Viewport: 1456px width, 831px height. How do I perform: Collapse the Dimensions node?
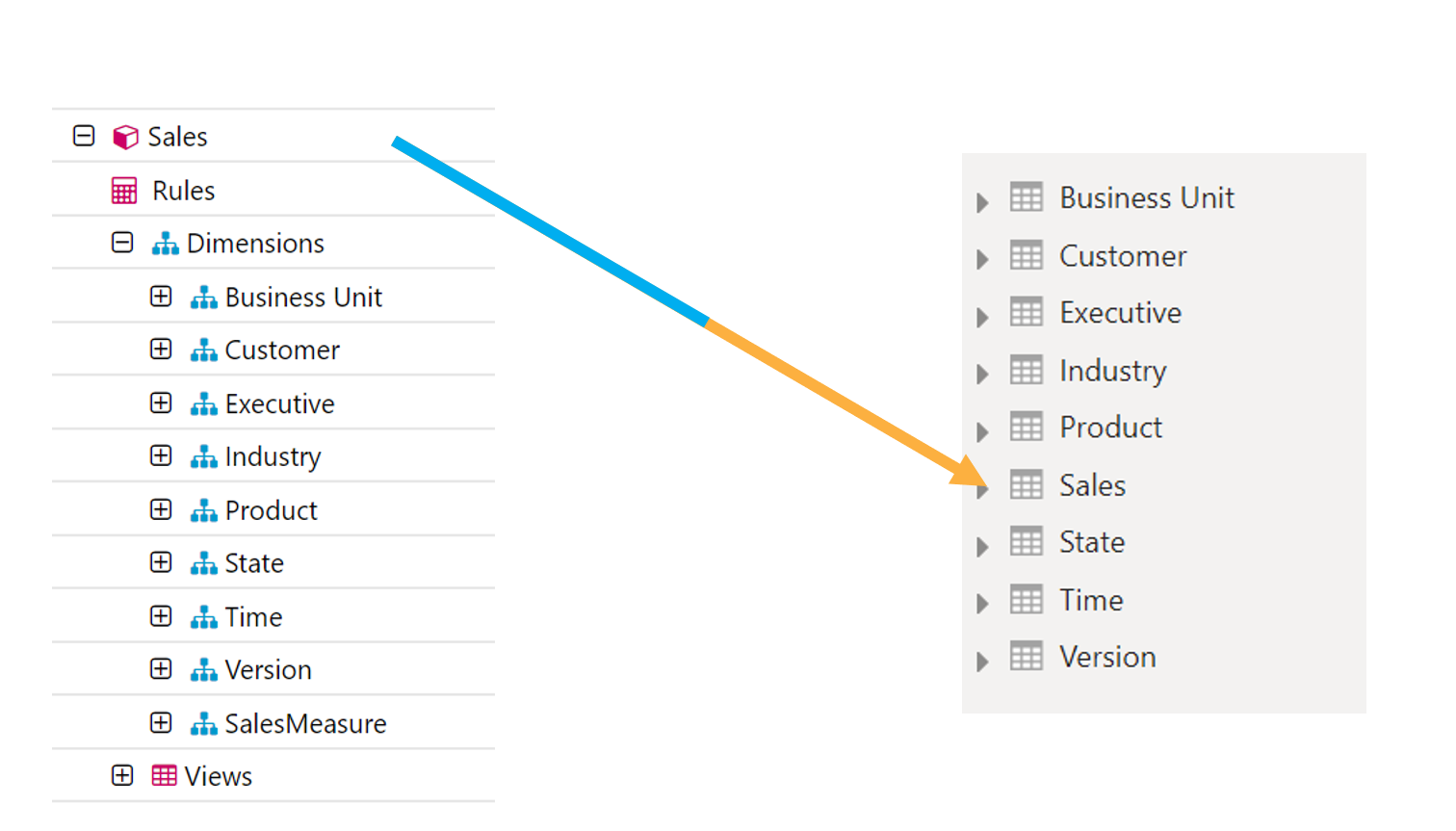pyautogui.click(x=122, y=243)
